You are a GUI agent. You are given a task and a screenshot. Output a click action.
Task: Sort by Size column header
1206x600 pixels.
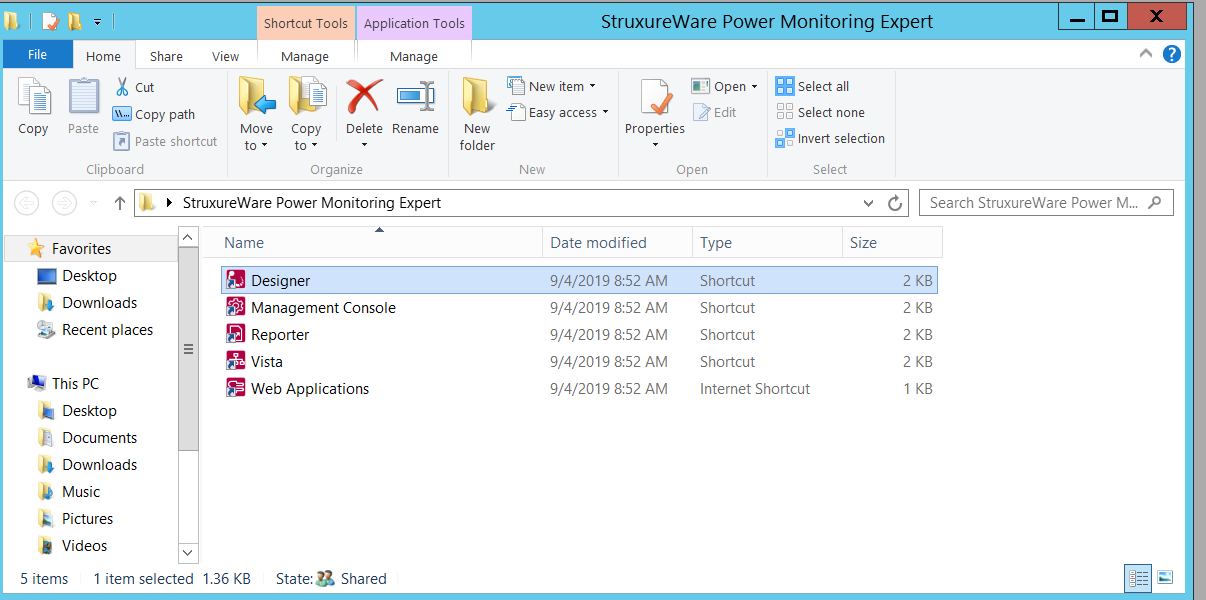(x=892, y=243)
